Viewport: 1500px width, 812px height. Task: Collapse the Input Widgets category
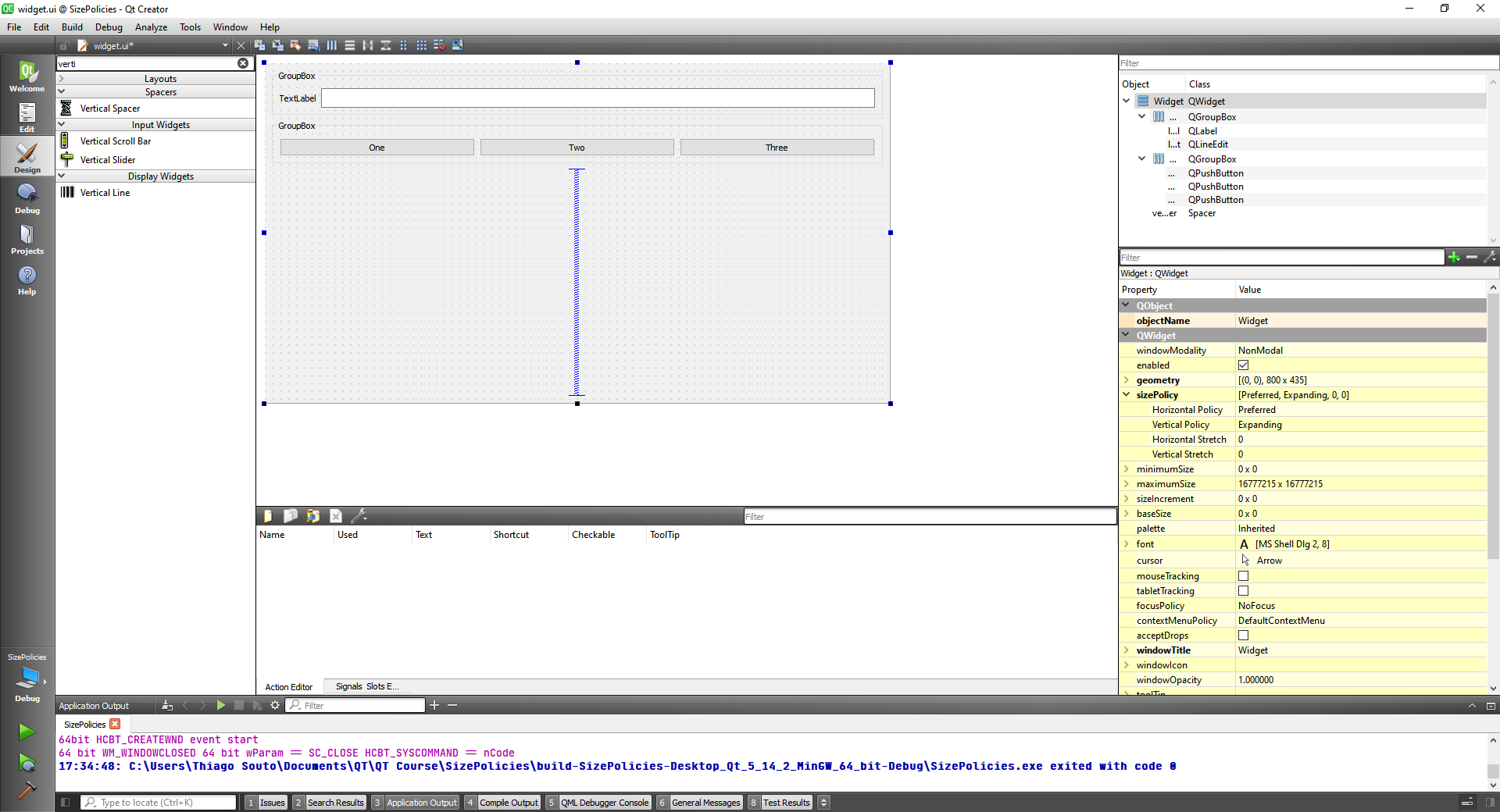tap(61, 125)
